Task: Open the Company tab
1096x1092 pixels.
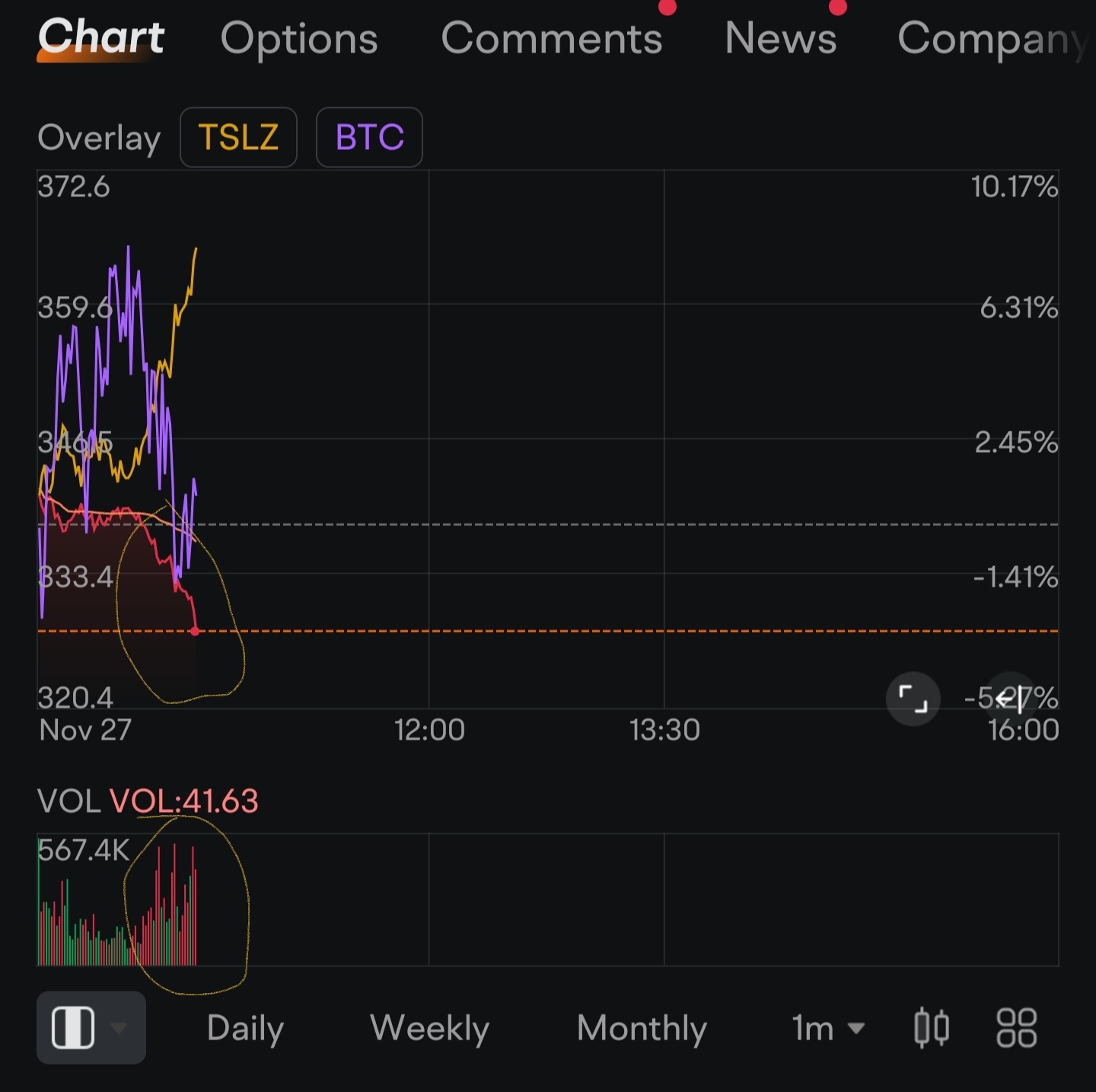Action: click(x=993, y=40)
